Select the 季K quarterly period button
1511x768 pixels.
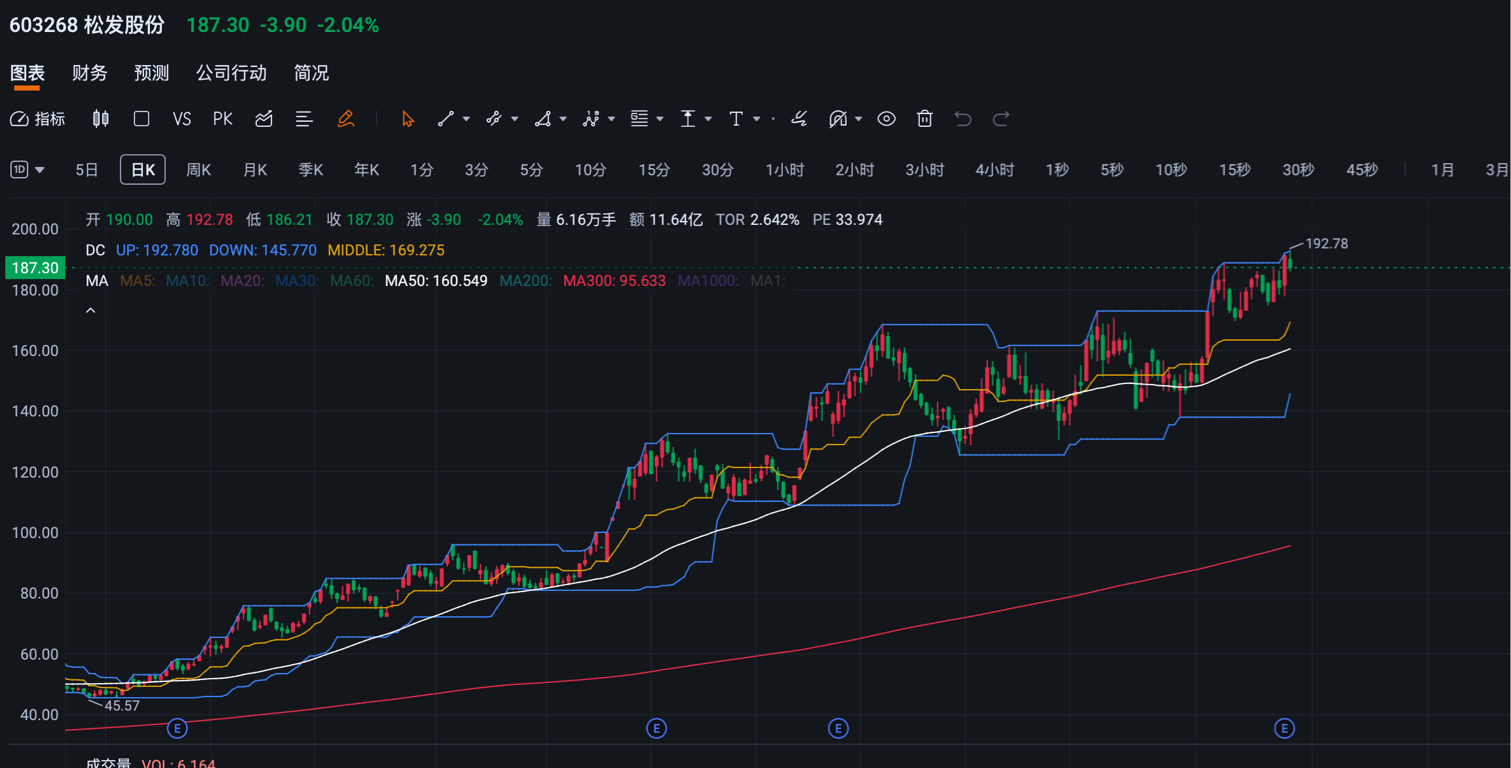(x=311, y=170)
